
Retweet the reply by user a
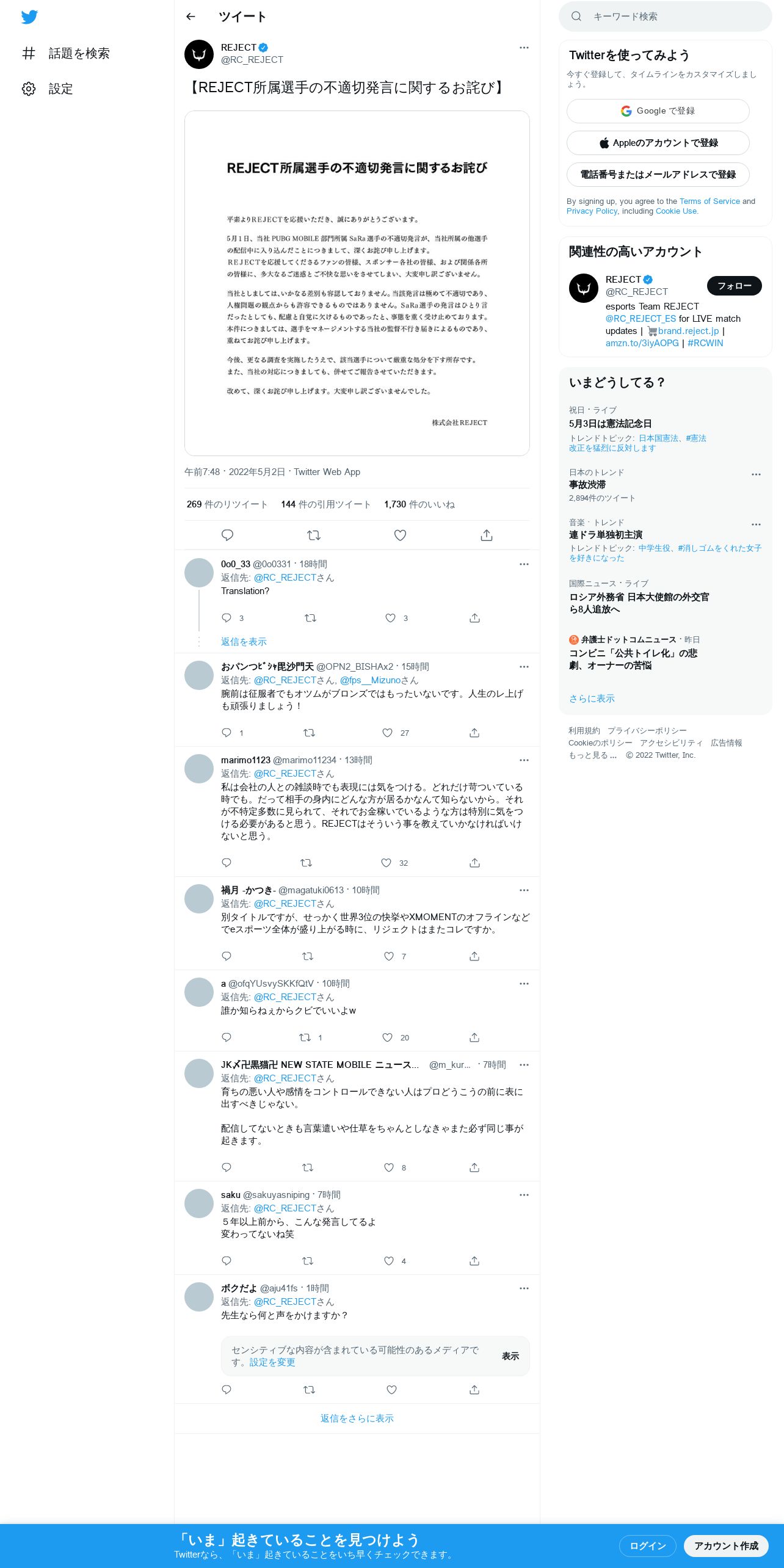305,1037
